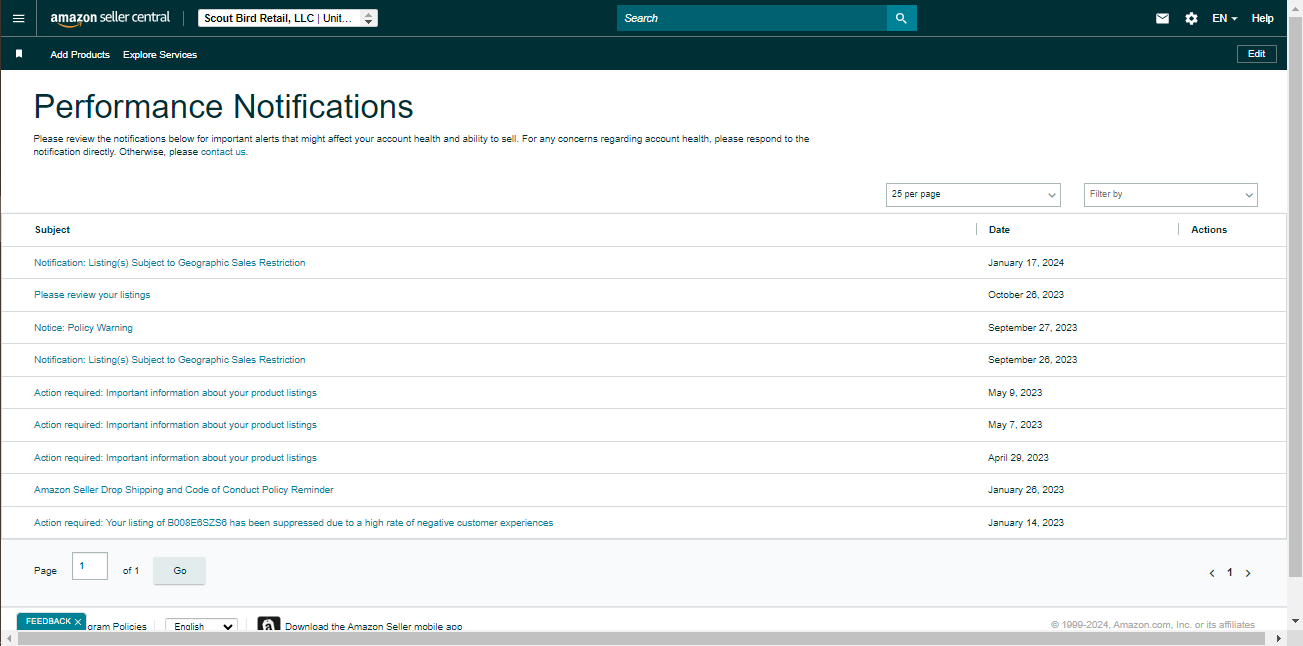Open the Scout Bird Retail account switcher

coord(288,18)
